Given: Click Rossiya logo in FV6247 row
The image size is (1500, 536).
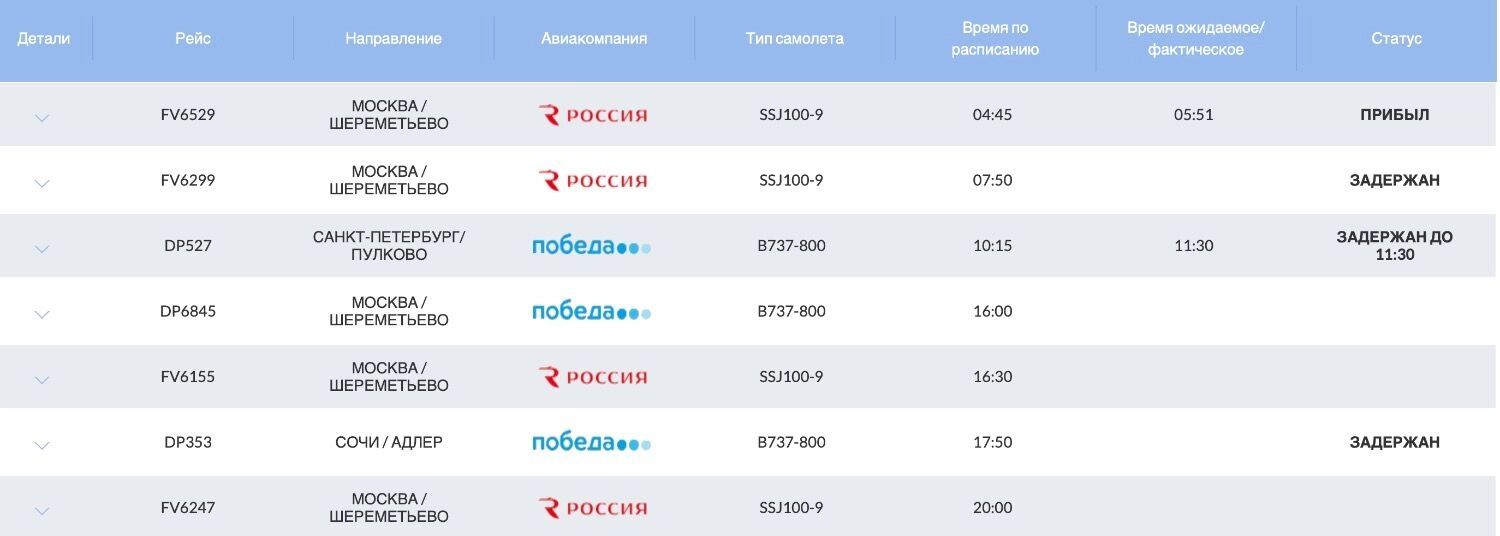Looking at the screenshot, I should pyautogui.click(x=593, y=508).
